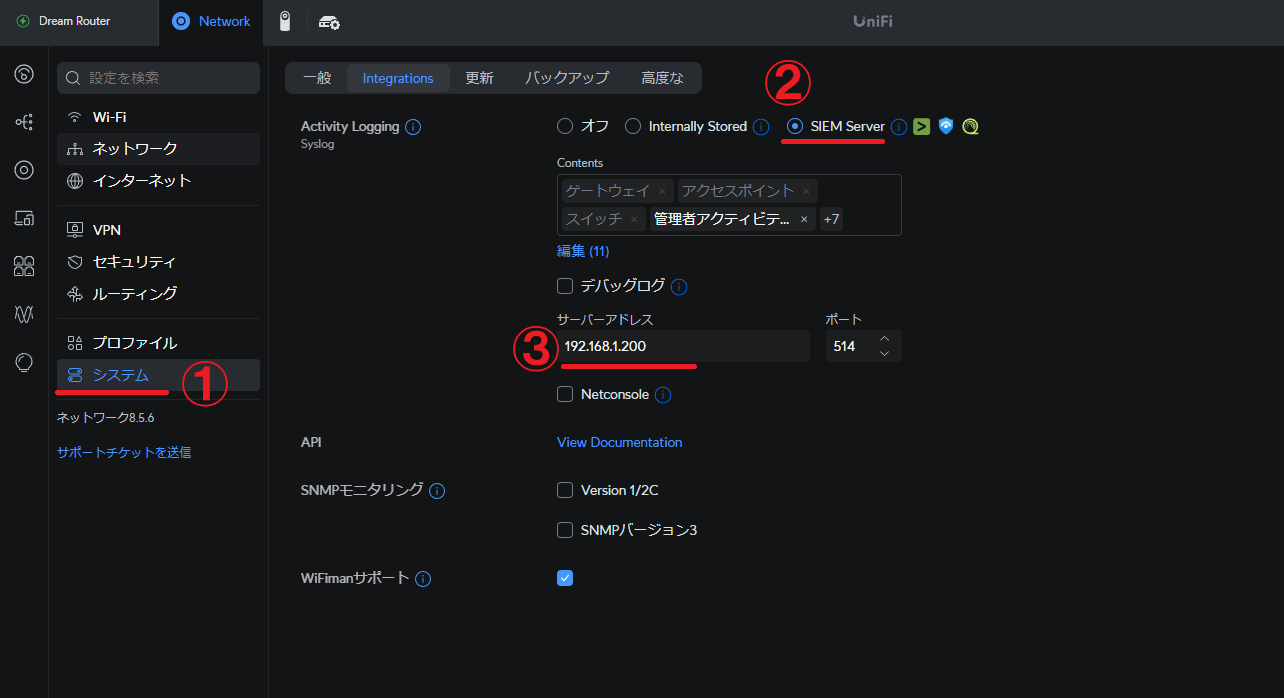
Task: Switch to the 更新 tab
Action: click(479, 78)
